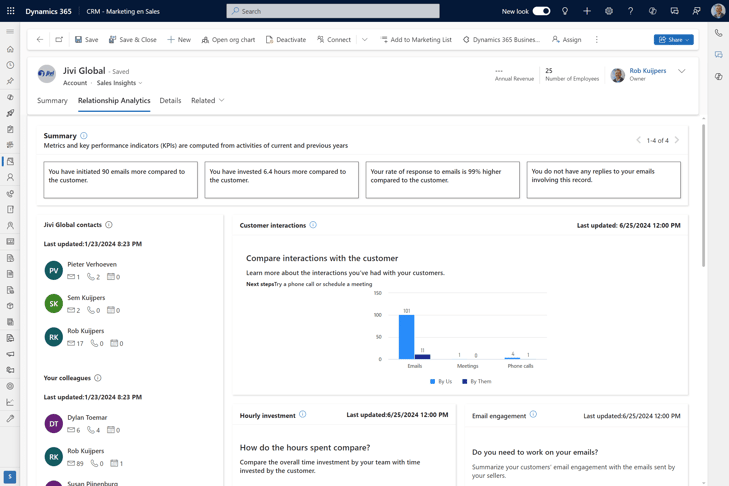Click the first KPI card about 90 emails
Image resolution: width=729 pixels, height=486 pixels.
(x=120, y=180)
